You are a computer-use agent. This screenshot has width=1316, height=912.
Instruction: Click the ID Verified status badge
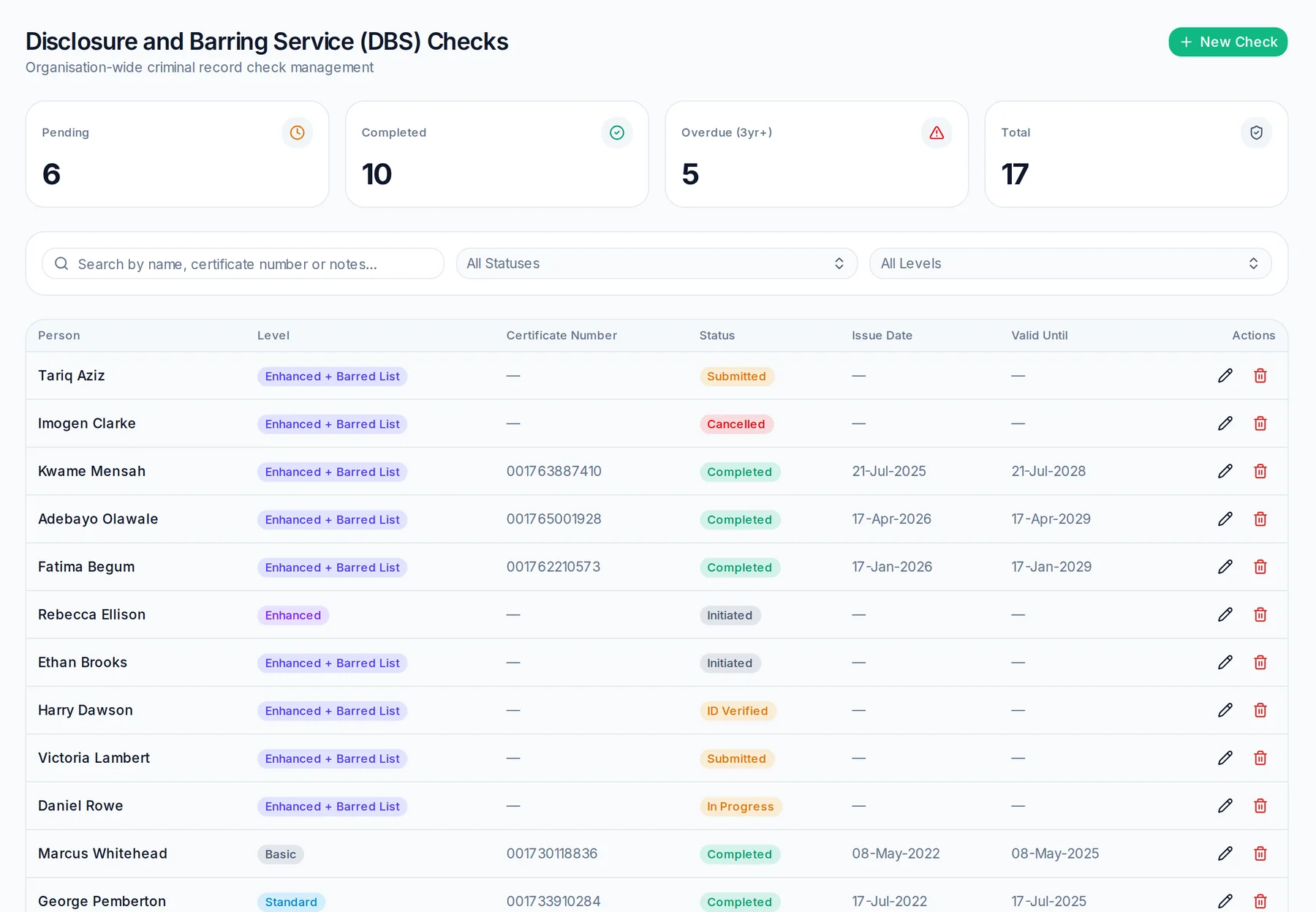(x=738, y=711)
